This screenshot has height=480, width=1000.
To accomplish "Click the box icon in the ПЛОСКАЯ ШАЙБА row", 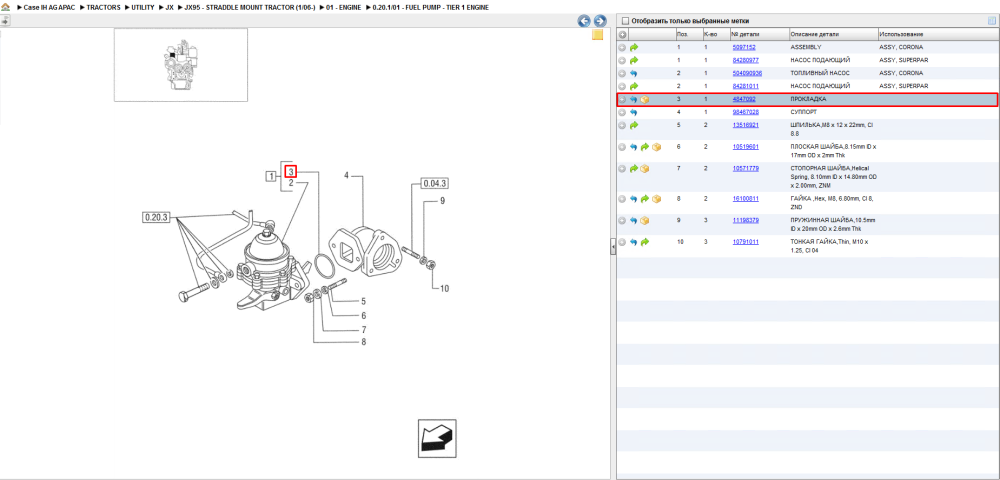I will [x=656, y=147].
